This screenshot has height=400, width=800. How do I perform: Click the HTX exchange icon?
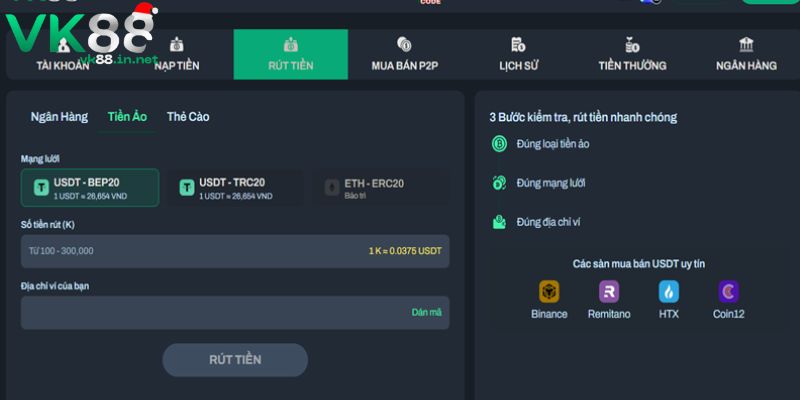click(669, 292)
